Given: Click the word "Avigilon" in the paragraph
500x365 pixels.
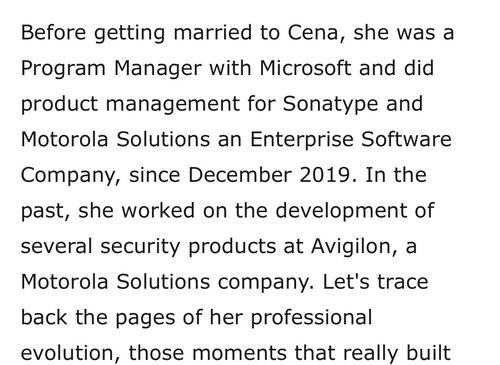Looking at the screenshot, I should coord(355,247).
